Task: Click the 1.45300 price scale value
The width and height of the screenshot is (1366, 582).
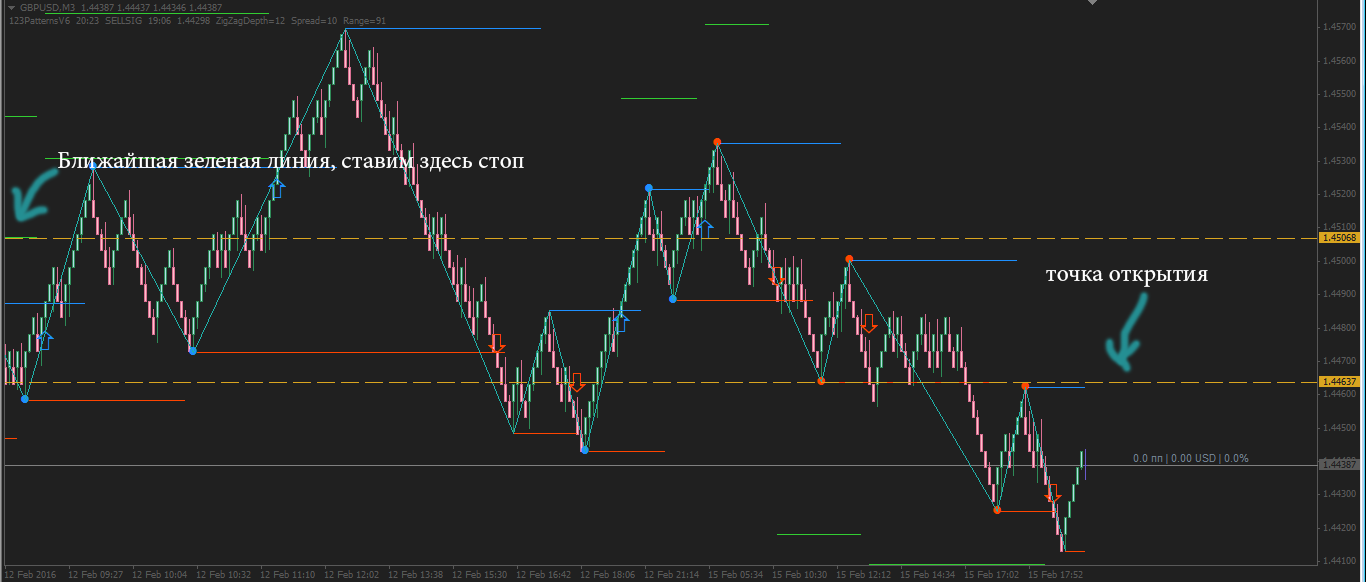Action: (1339, 160)
